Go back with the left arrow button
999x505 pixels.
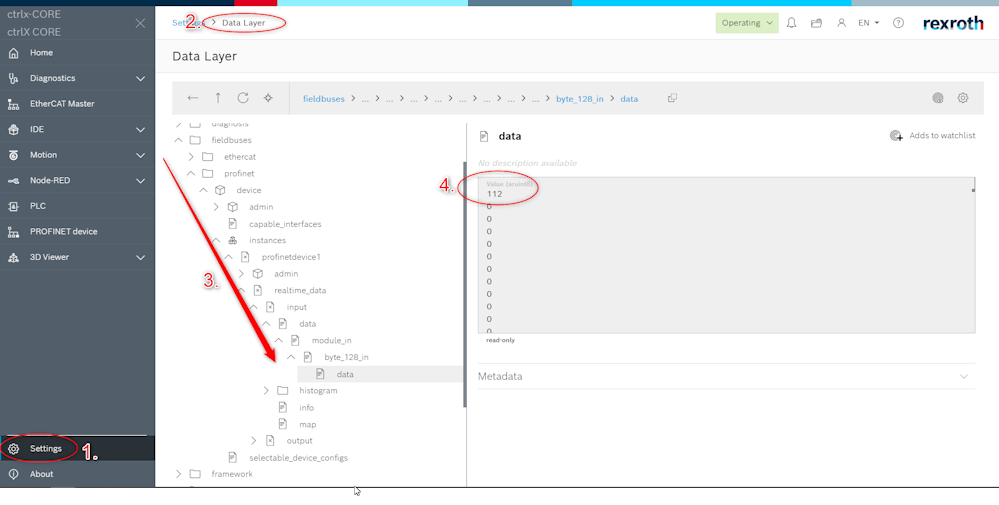(193, 98)
